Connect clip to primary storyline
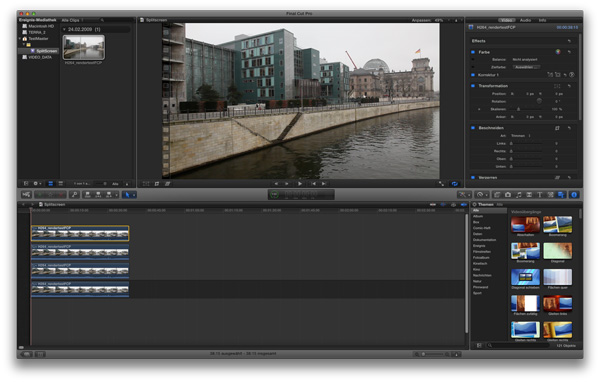 pyautogui.click(x=88, y=195)
